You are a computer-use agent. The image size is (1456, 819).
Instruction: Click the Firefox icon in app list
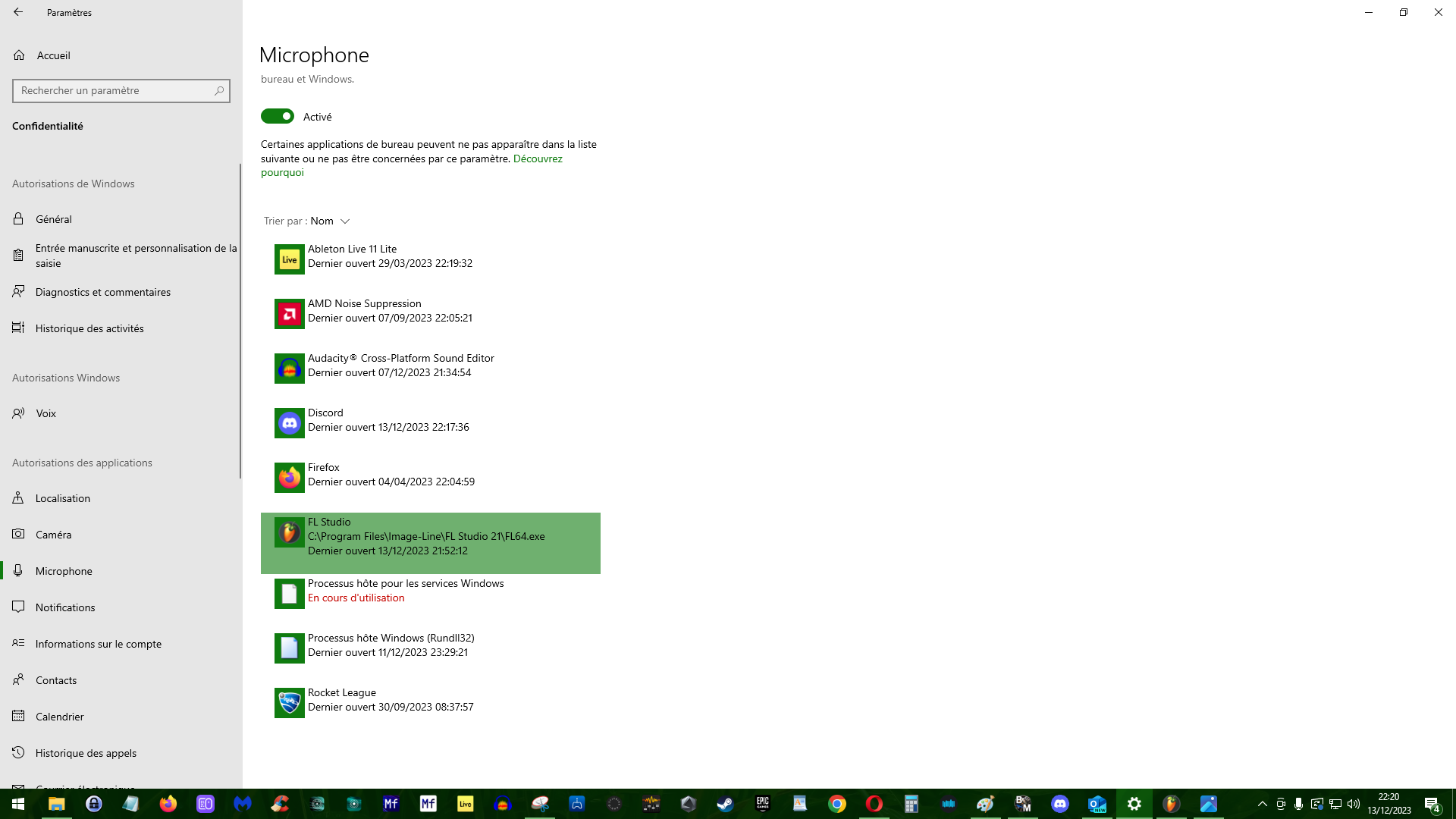(289, 478)
